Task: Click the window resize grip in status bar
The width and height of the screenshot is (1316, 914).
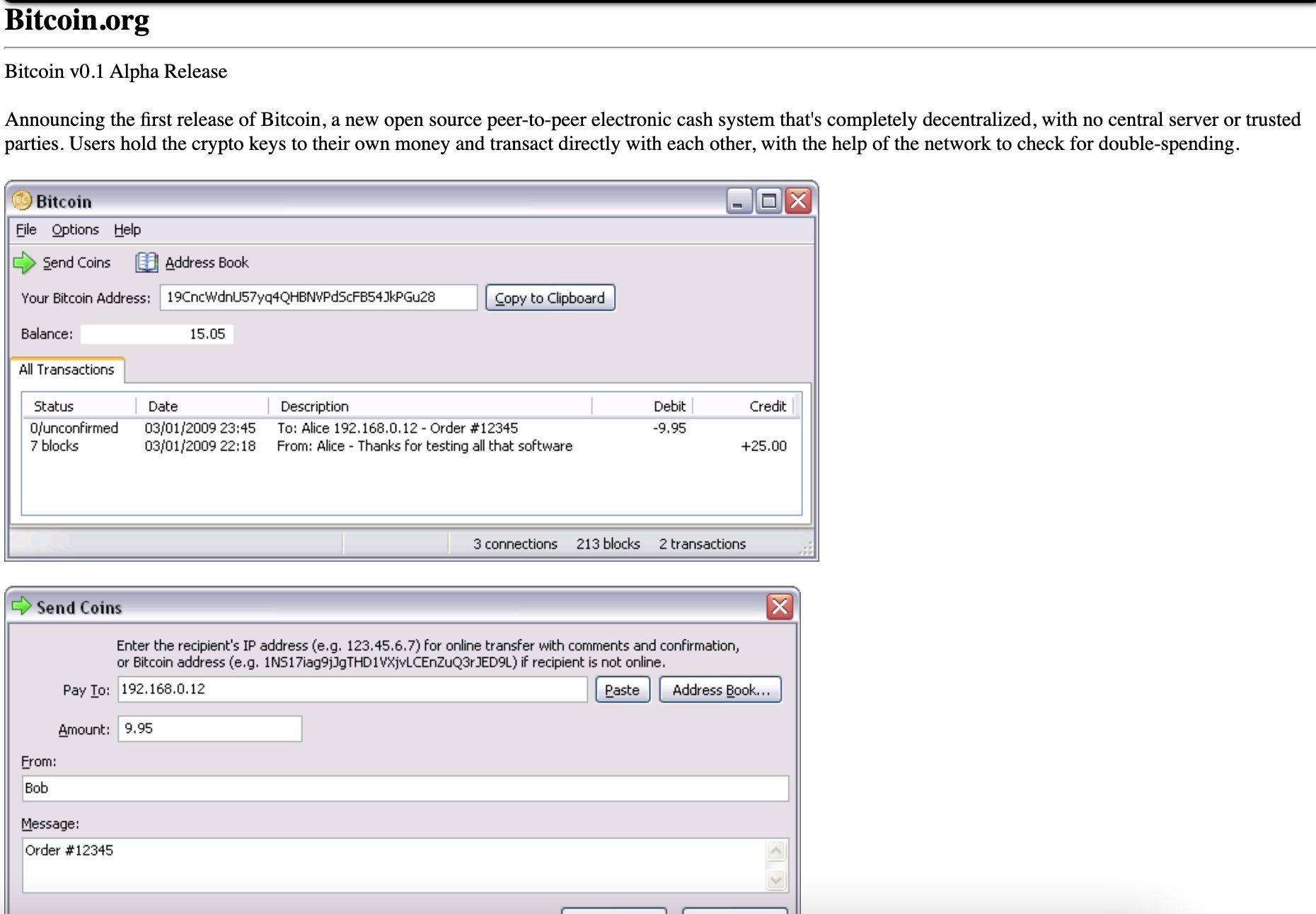Action: coord(807,549)
